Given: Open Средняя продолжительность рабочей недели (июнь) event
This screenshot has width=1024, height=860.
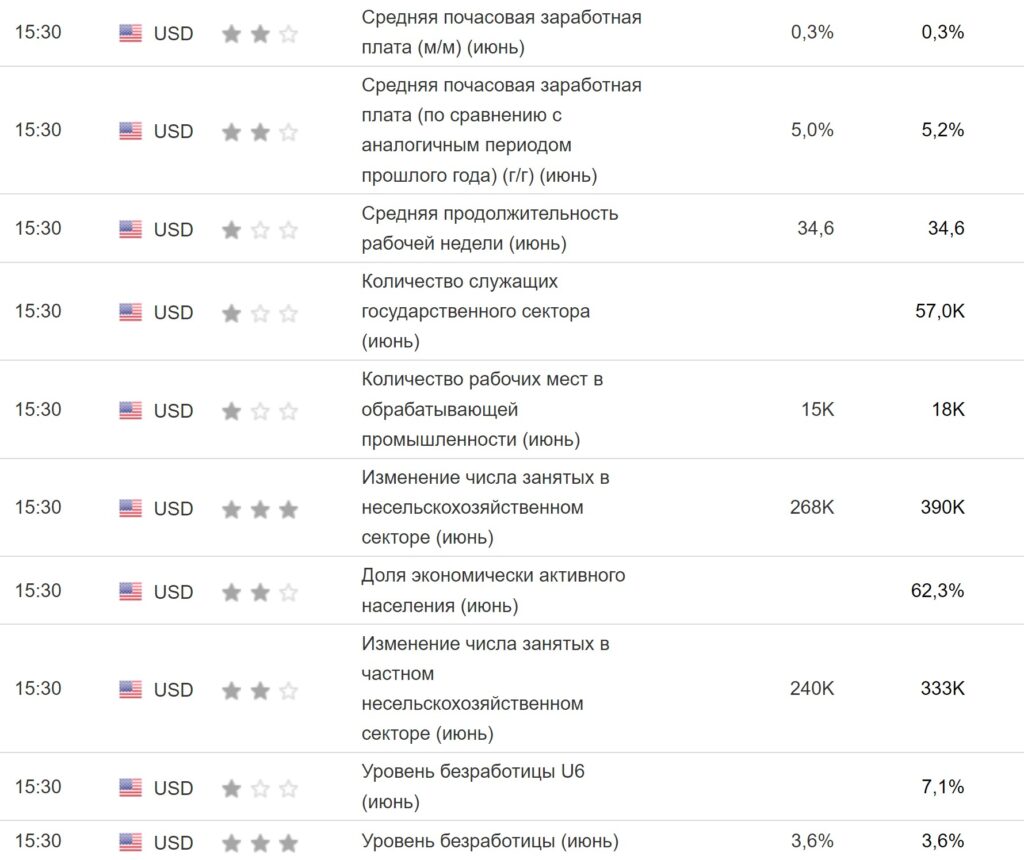Looking at the screenshot, I should coord(490,228).
